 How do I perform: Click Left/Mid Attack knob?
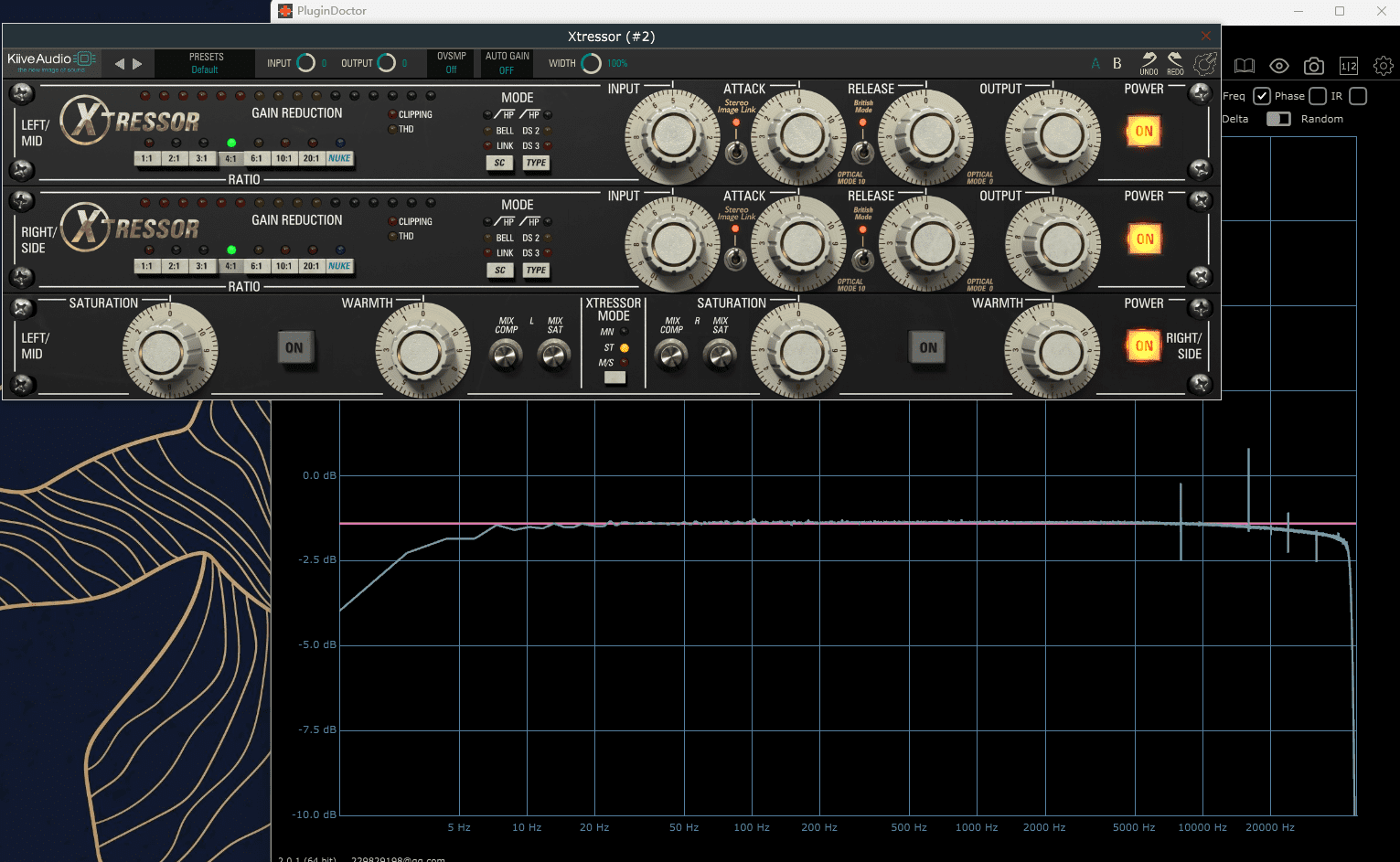[x=798, y=137]
